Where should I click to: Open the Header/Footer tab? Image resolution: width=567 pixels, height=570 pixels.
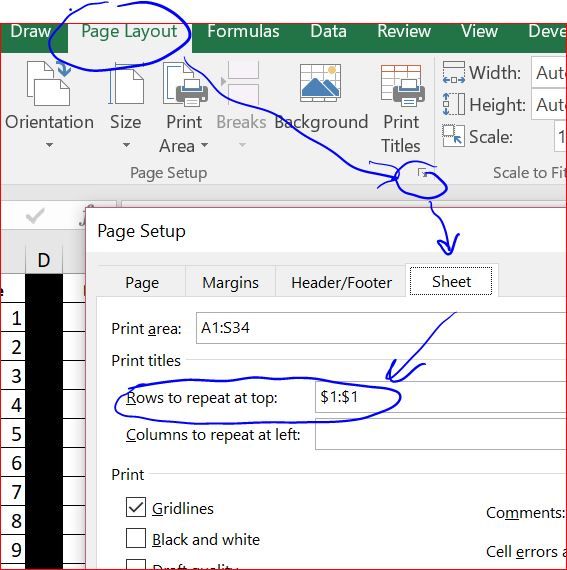tap(341, 282)
